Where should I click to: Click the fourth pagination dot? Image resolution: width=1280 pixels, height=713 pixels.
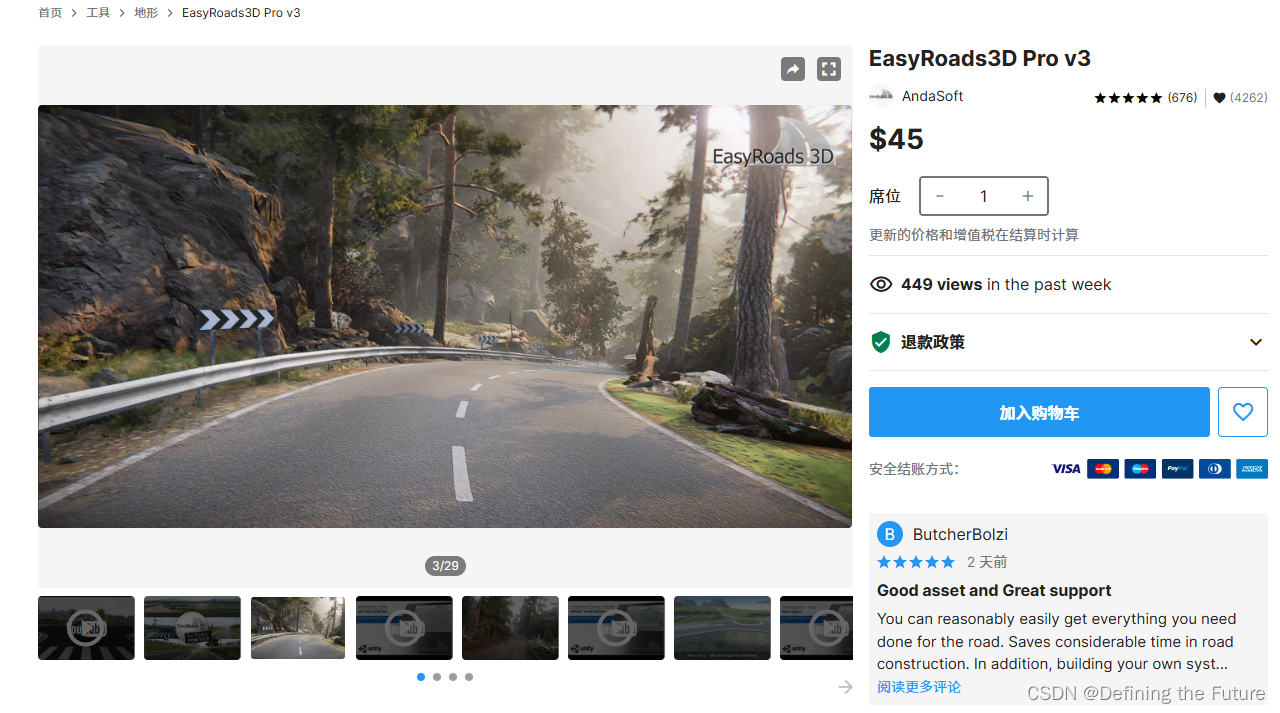(469, 677)
